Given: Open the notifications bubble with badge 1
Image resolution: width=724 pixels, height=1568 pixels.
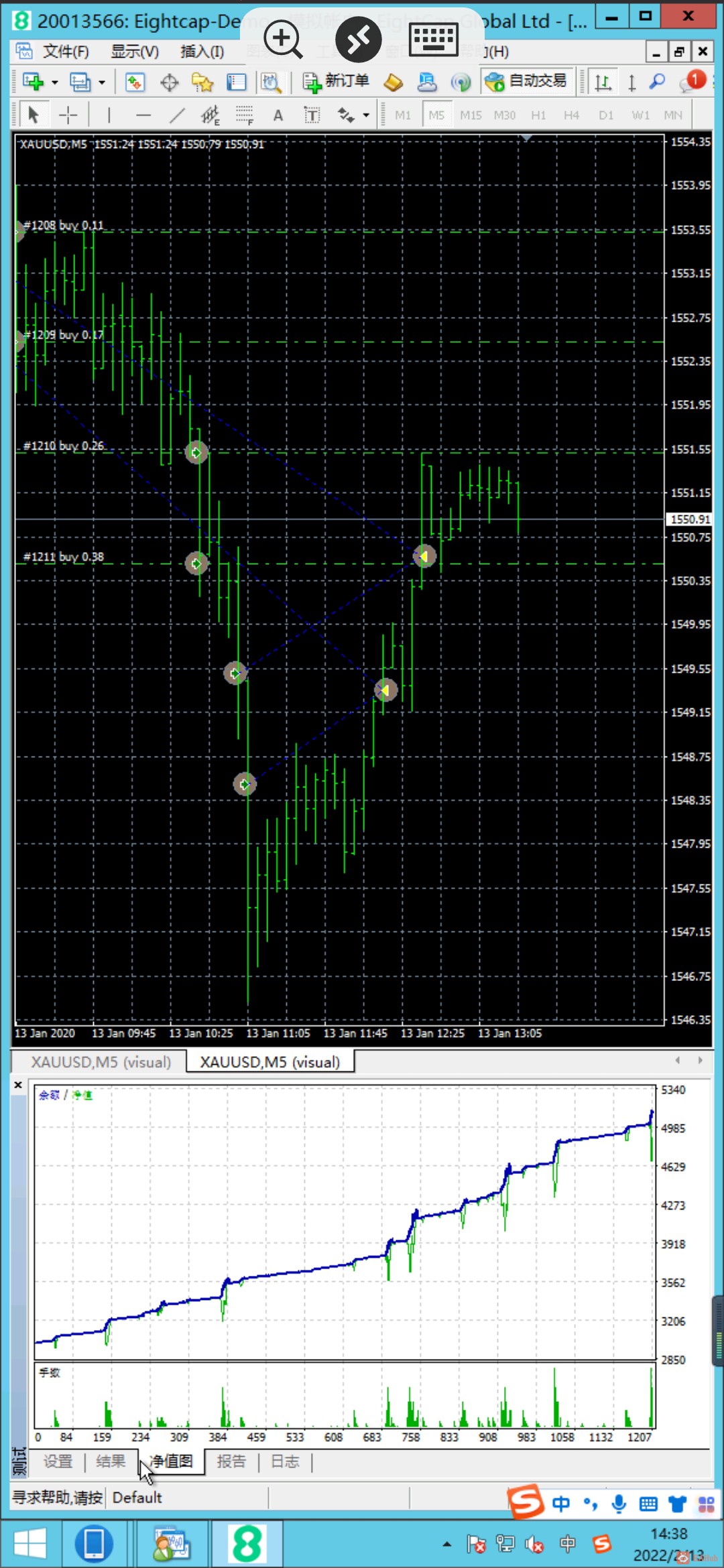Looking at the screenshot, I should pyautogui.click(x=692, y=81).
